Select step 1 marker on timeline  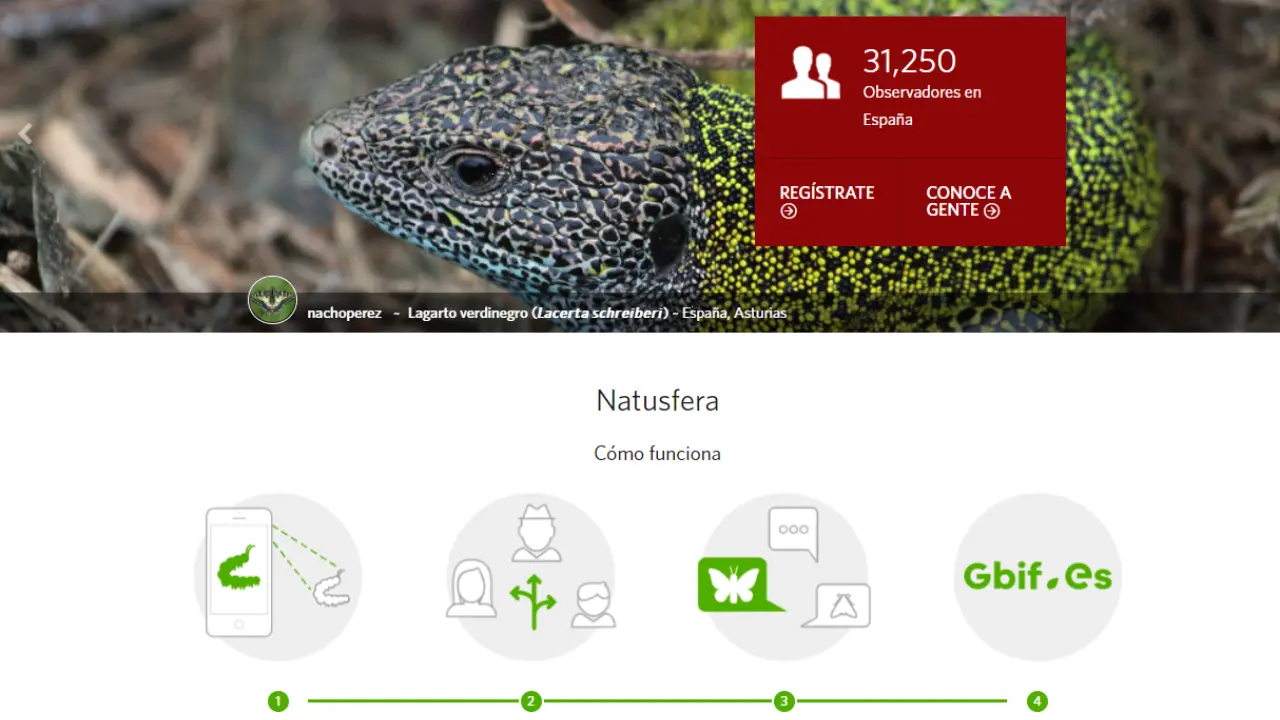tap(278, 701)
